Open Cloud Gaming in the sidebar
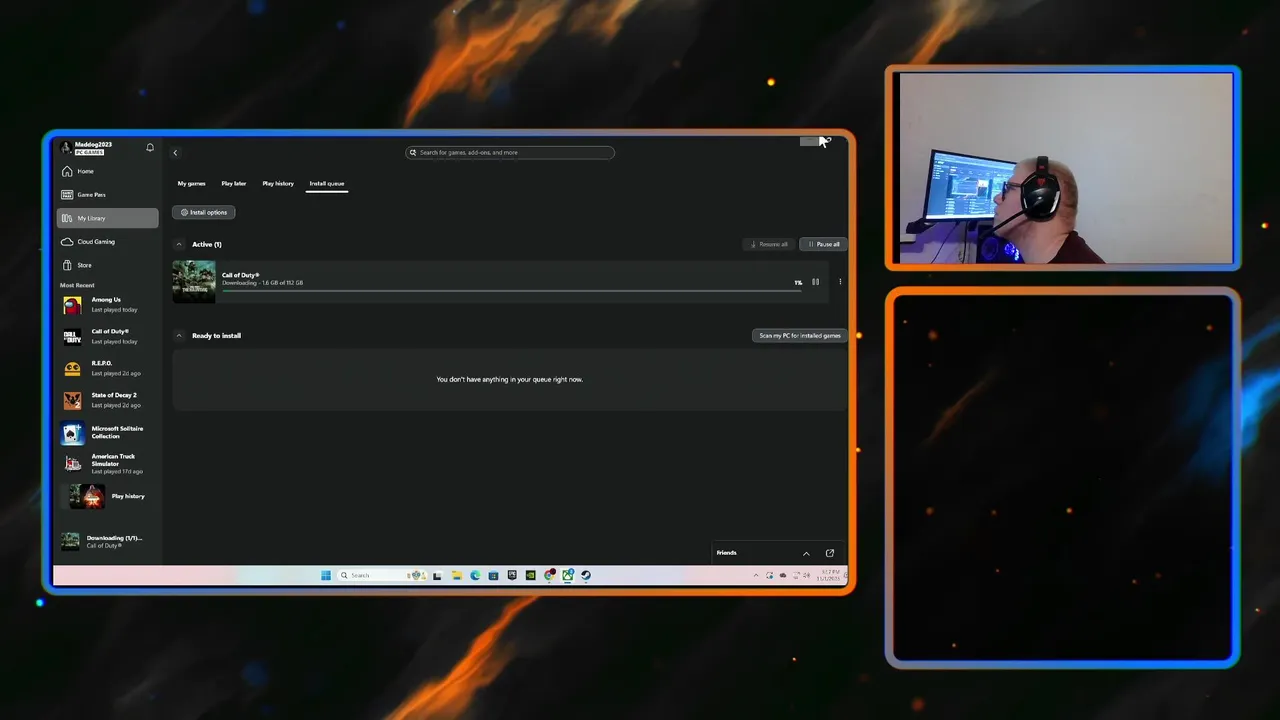1280x720 pixels. (107, 242)
